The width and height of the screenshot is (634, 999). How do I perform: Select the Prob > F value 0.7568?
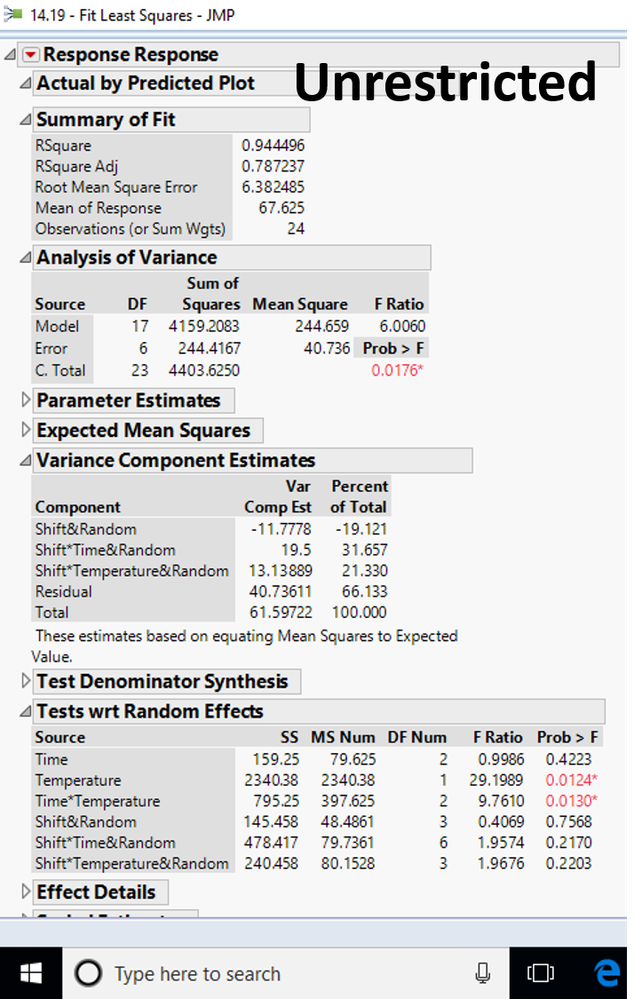(568, 822)
